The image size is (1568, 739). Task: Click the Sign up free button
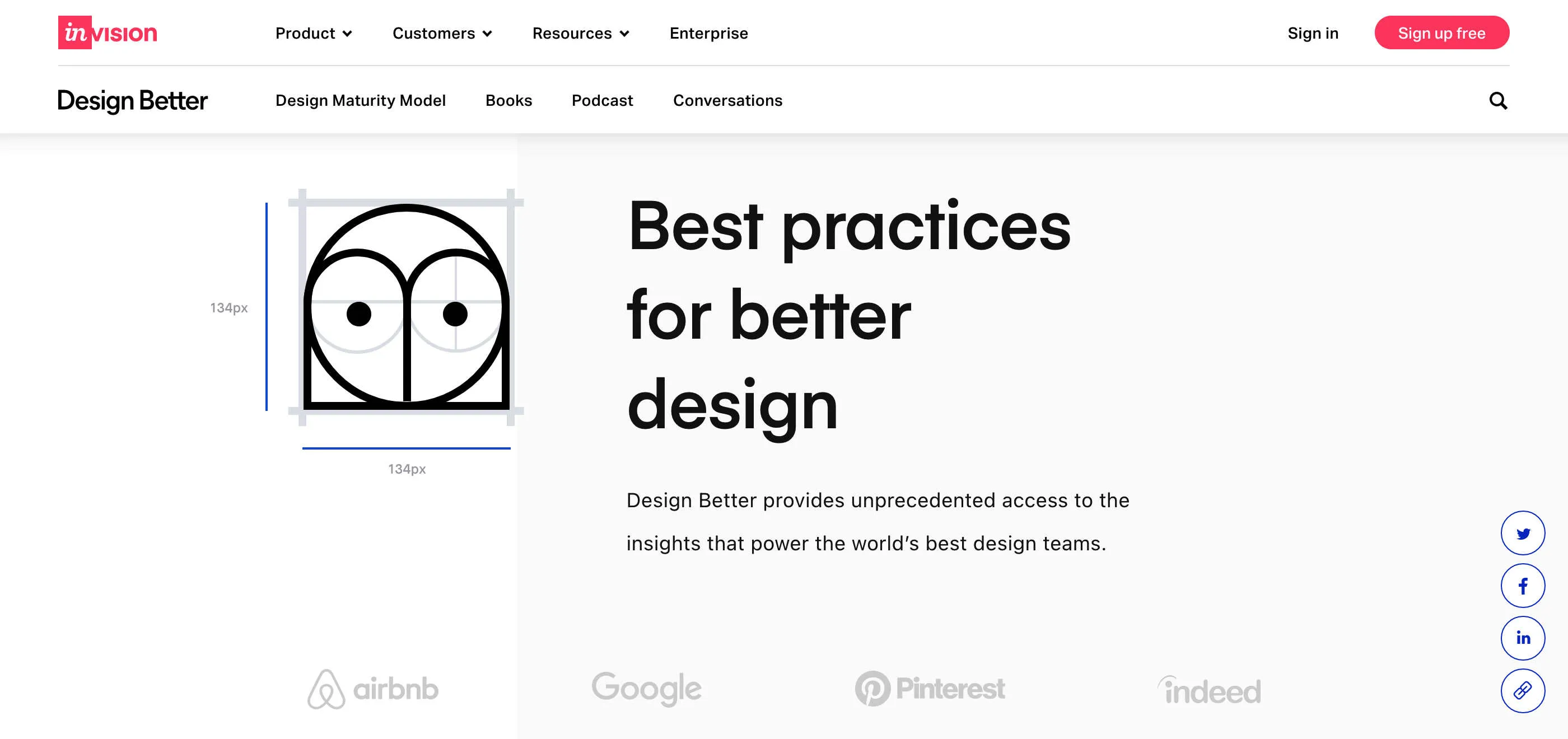click(1441, 32)
